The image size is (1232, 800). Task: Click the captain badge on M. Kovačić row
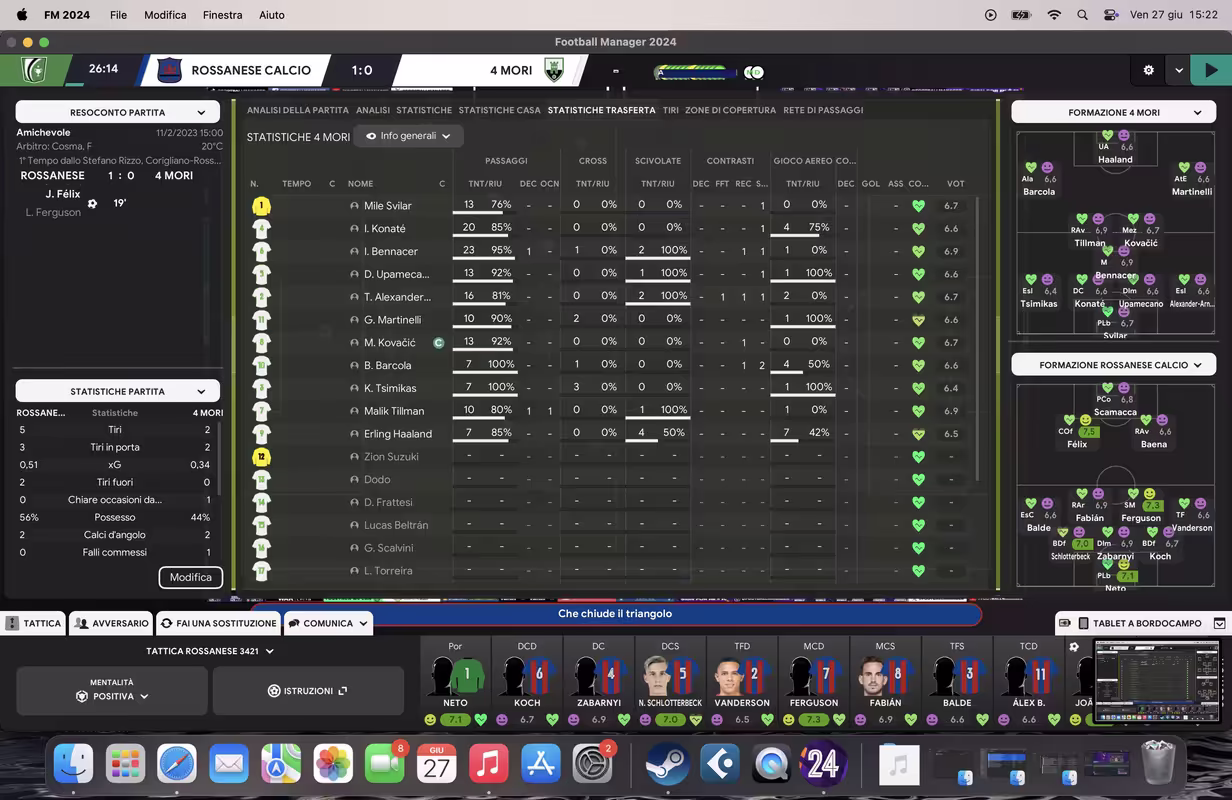tap(438, 343)
